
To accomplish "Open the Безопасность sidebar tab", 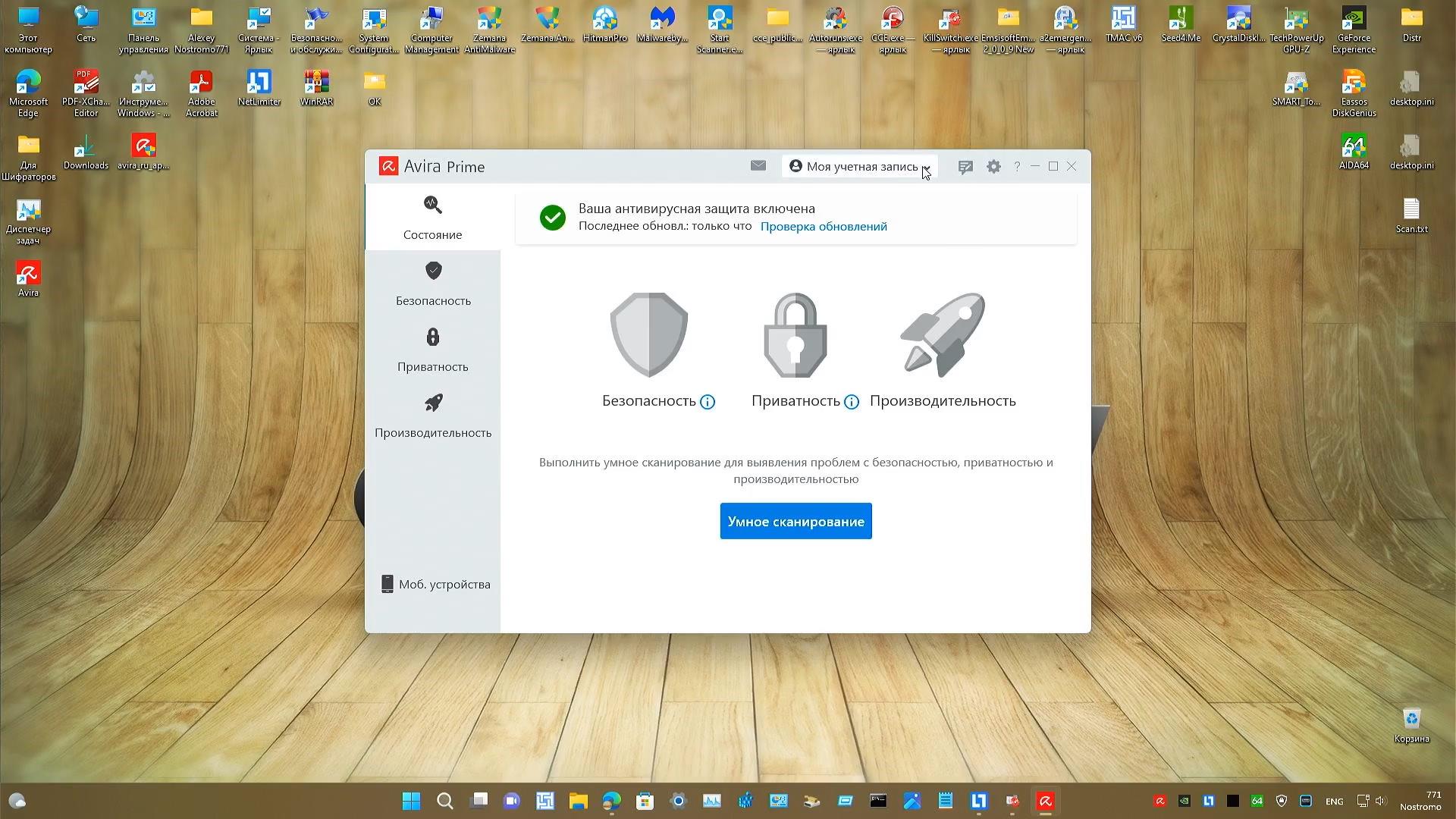I will click(433, 284).
